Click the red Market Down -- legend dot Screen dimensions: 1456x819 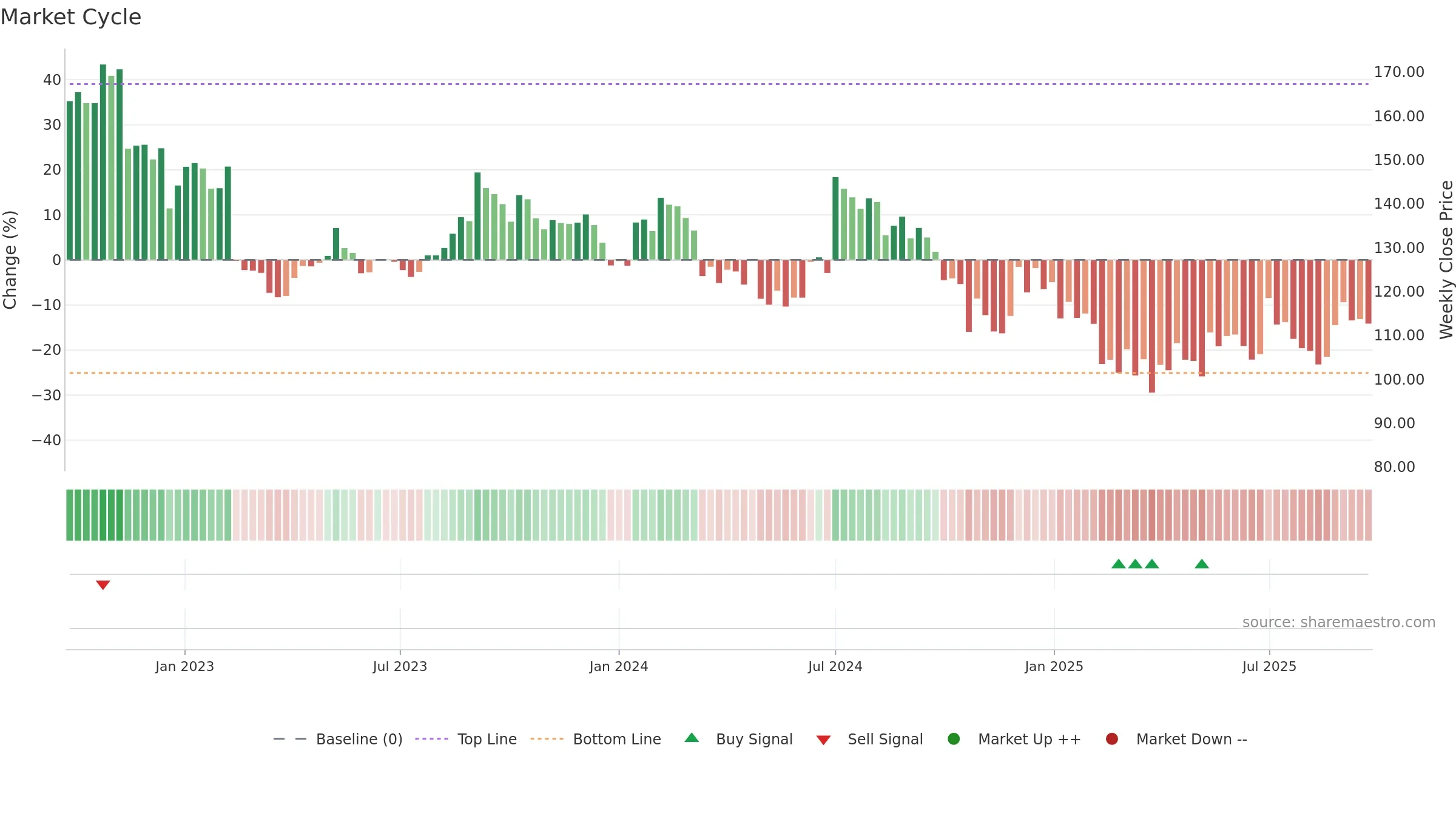click(1112, 739)
